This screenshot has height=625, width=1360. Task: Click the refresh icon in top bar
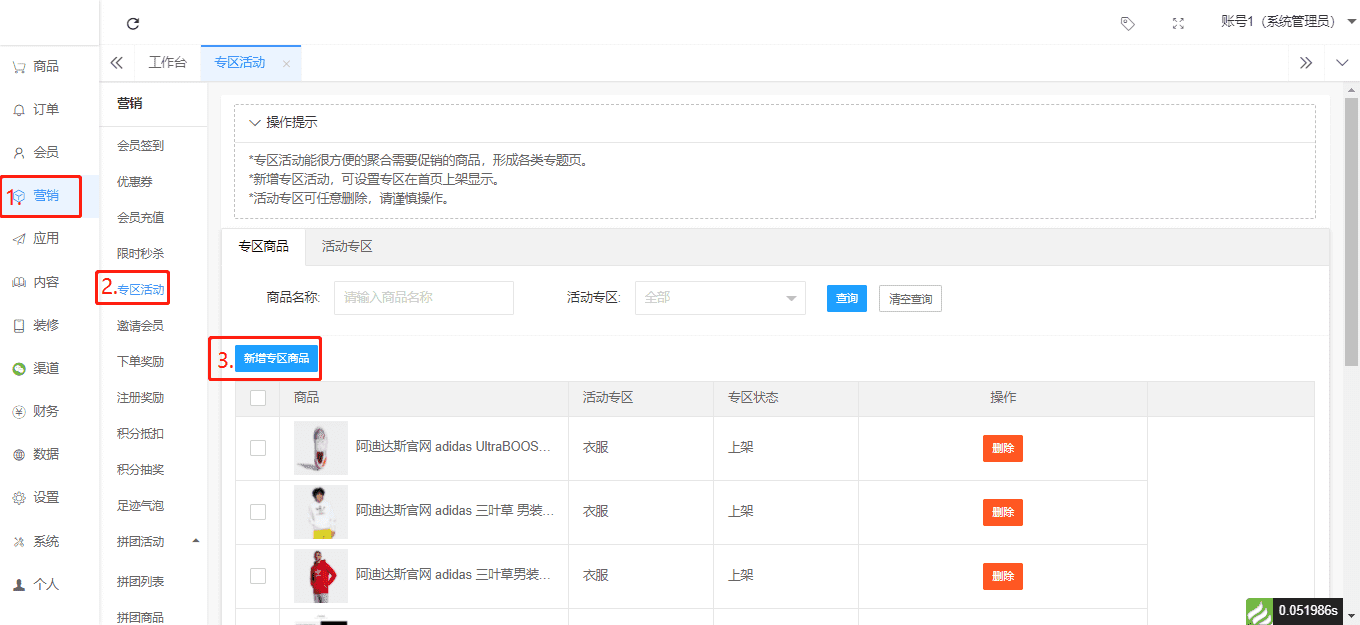pos(133,23)
